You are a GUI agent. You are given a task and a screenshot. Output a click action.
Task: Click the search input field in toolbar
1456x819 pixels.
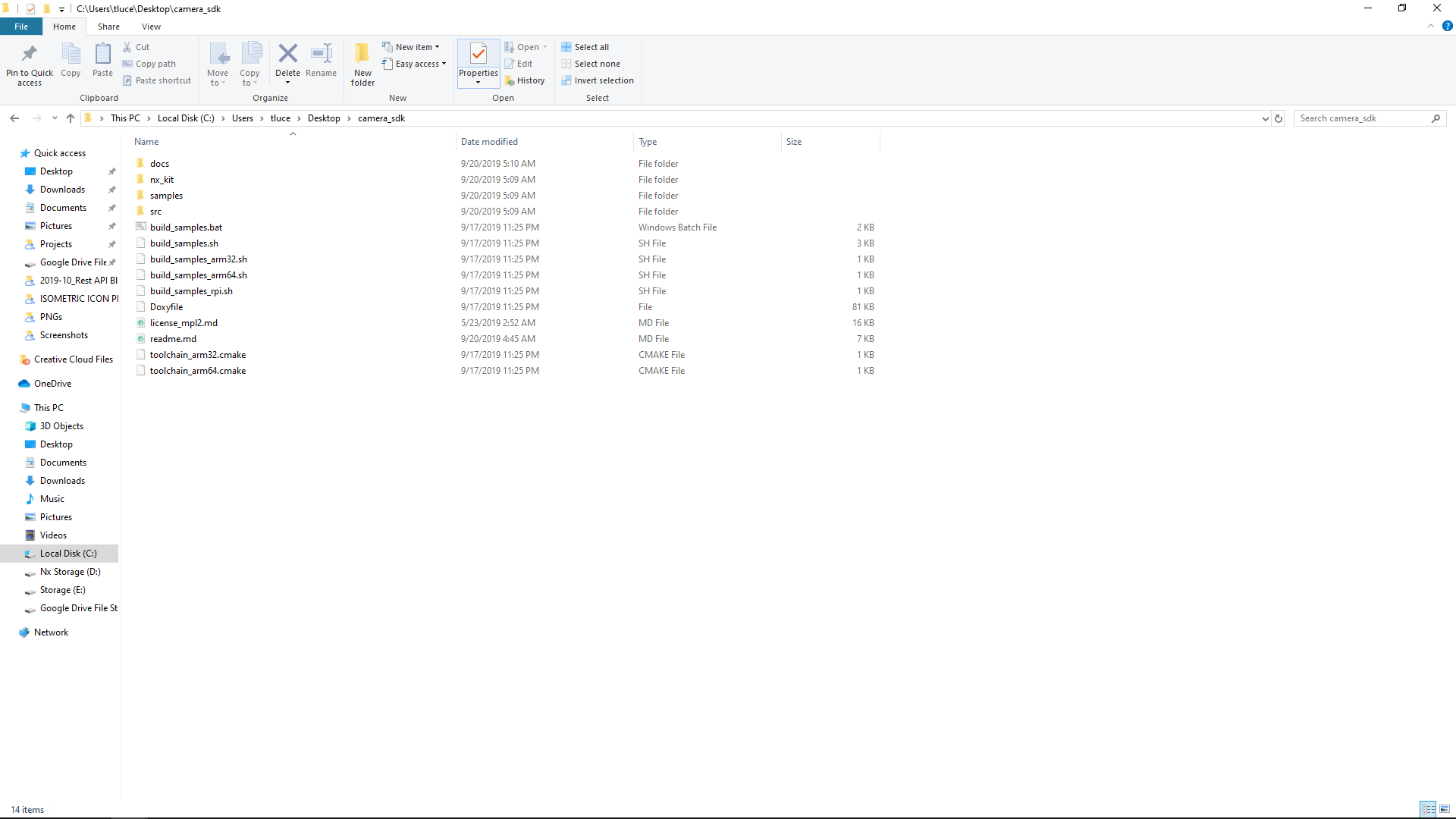(1364, 118)
